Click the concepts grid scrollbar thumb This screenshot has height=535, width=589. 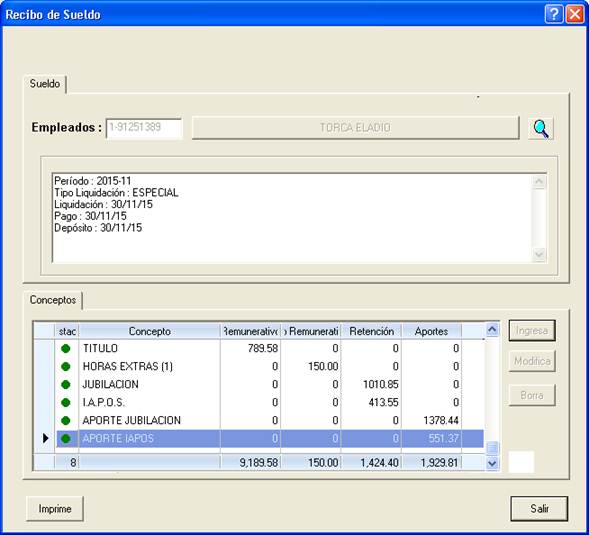492,447
